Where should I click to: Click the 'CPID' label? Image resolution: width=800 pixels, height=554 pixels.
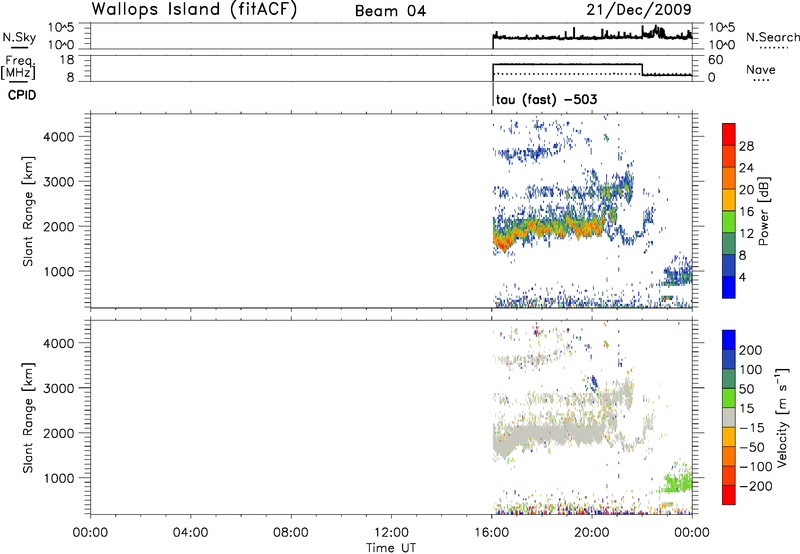22,95
